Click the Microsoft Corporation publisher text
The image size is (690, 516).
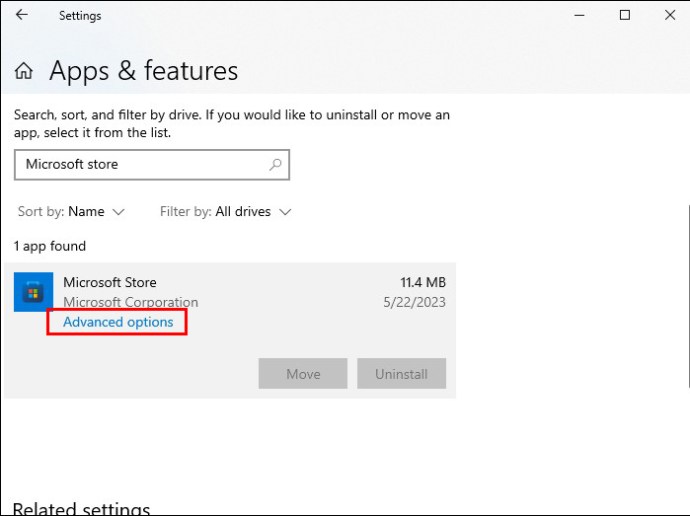click(x=130, y=302)
